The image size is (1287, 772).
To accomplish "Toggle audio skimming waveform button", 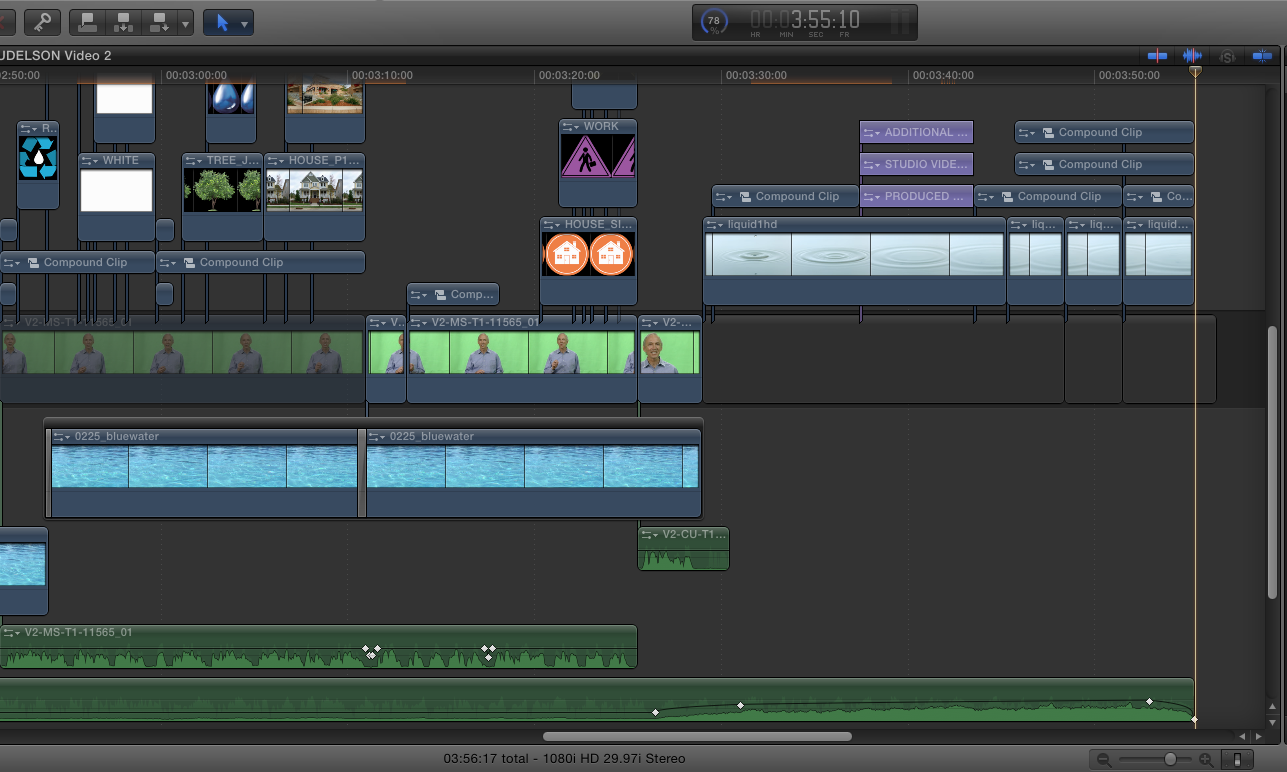I will 1192,56.
